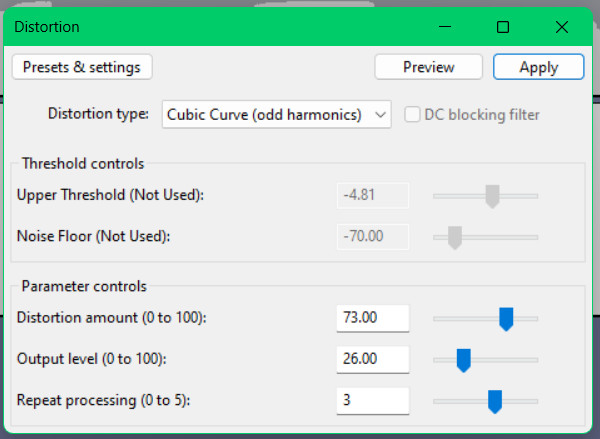Toggle the DC blocking filter checkbox

412,115
